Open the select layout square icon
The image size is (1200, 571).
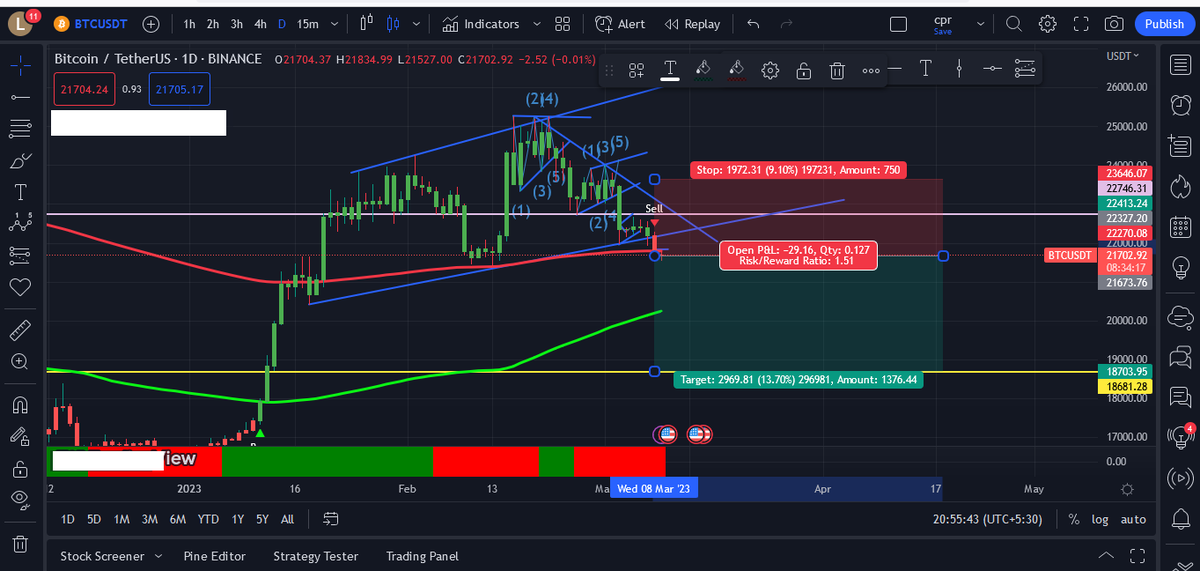pyautogui.click(x=898, y=23)
